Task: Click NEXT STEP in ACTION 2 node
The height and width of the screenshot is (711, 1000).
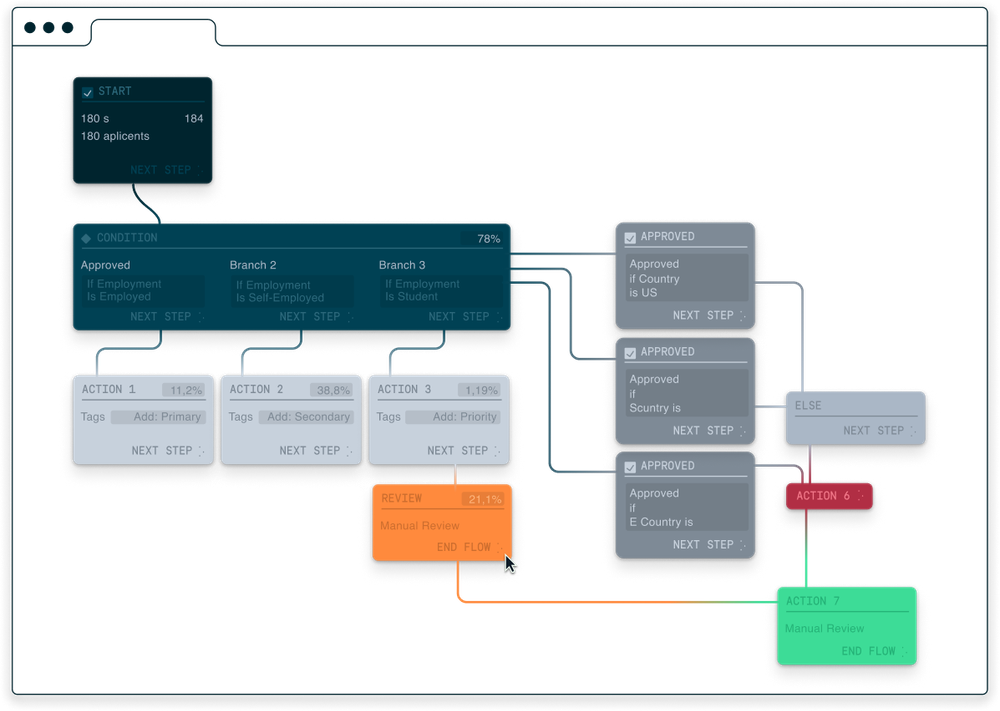Action: click(x=310, y=450)
